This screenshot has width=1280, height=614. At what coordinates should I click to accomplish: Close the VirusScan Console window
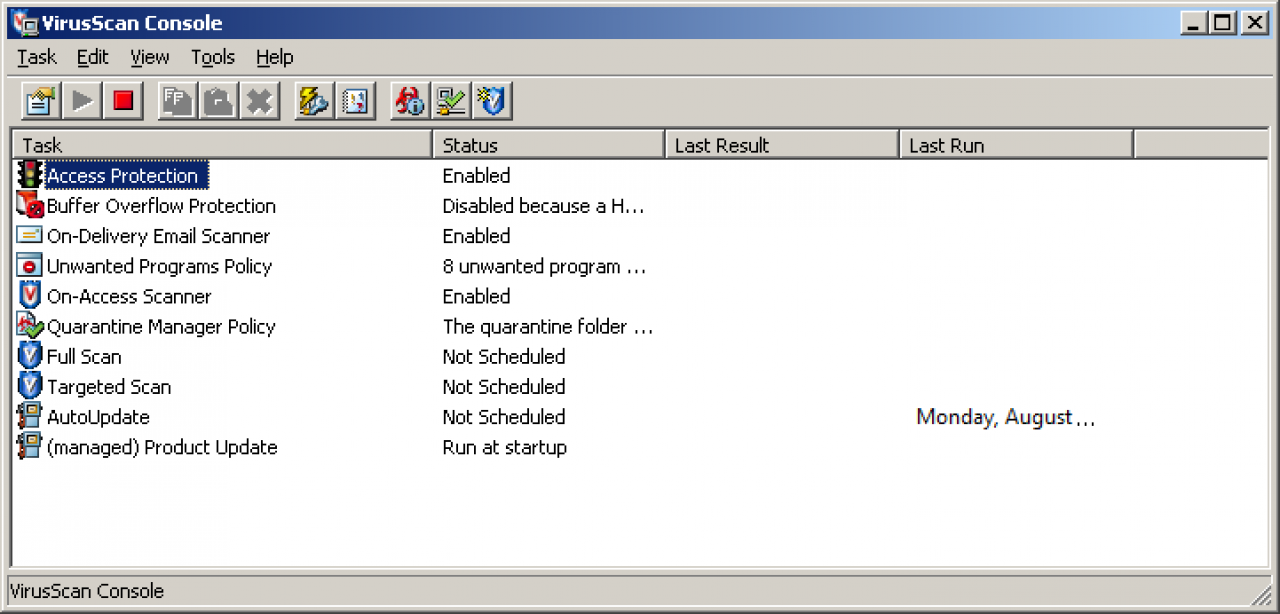point(1254,22)
